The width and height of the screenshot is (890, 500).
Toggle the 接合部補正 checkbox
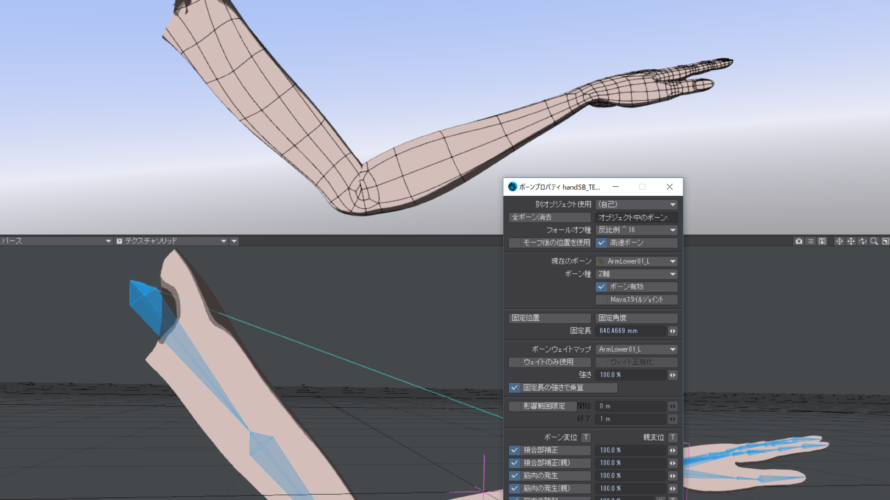(514, 450)
